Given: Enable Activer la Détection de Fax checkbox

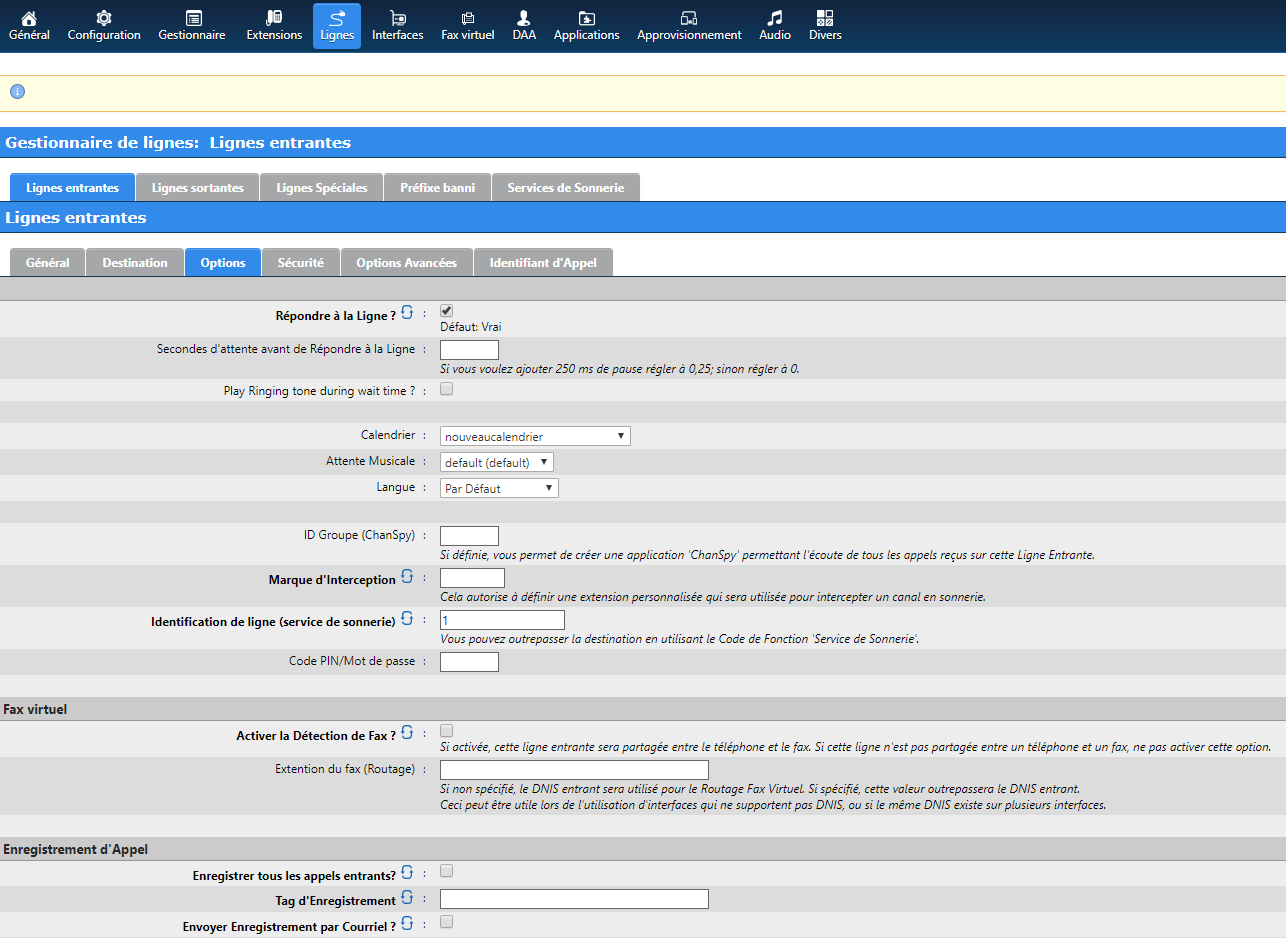Looking at the screenshot, I should click(x=447, y=731).
